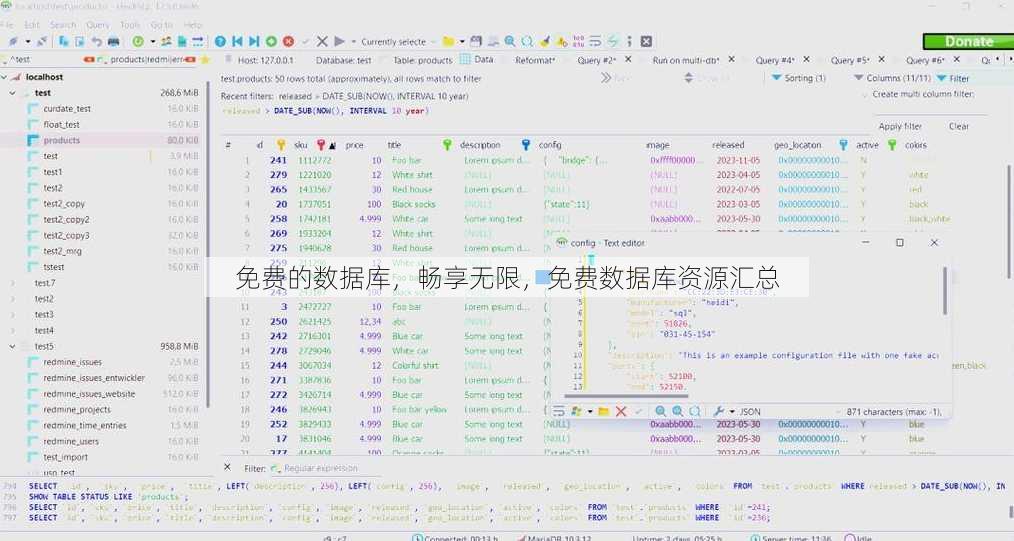The width and height of the screenshot is (1014, 541).
Task: Click the print icon in toolbar
Action: point(113,41)
